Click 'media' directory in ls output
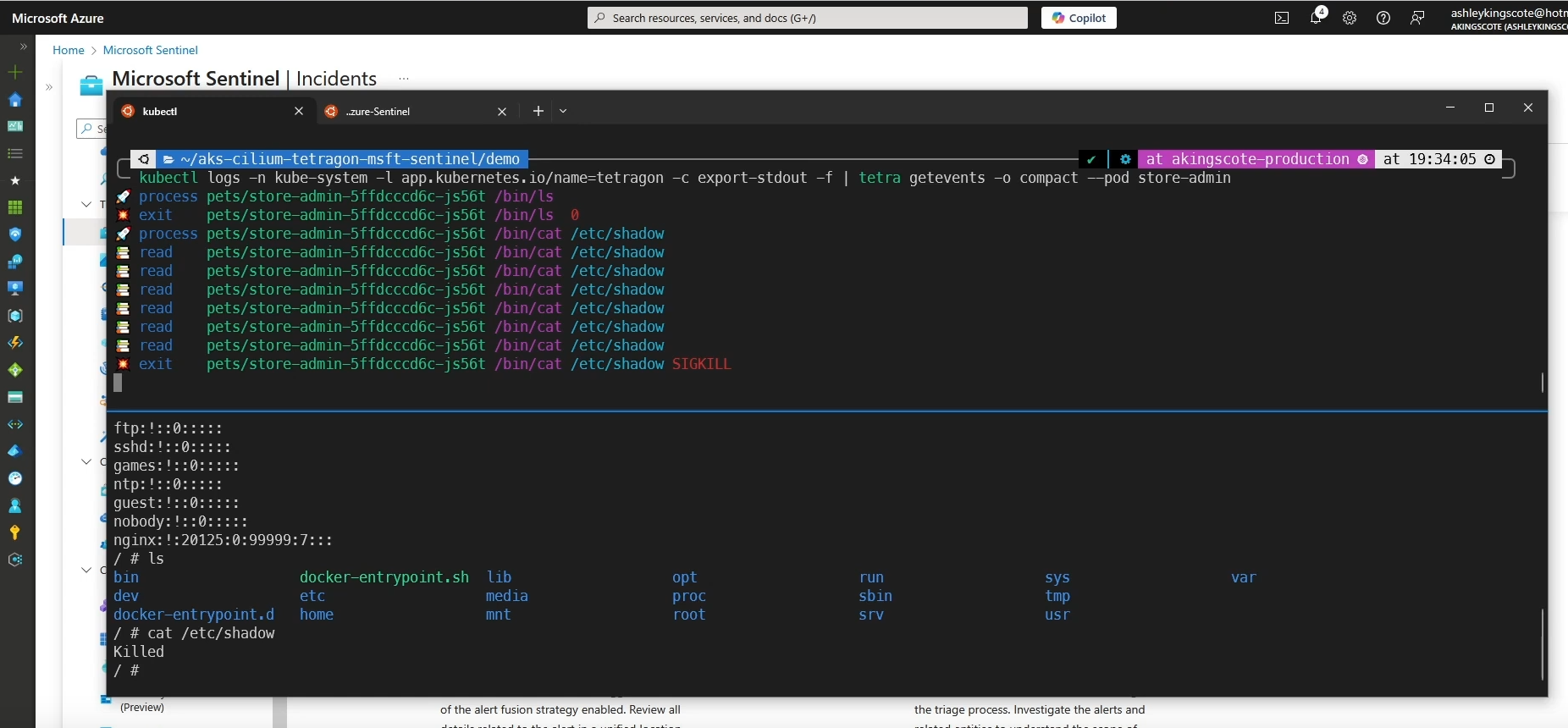 click(506, 596)
